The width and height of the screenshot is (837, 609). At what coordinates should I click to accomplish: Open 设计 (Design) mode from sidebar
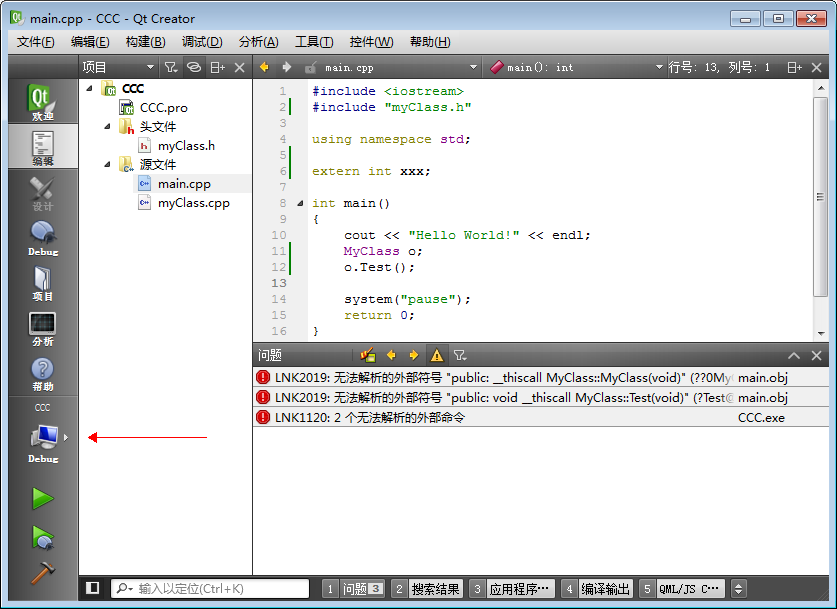tap(43, 190)
